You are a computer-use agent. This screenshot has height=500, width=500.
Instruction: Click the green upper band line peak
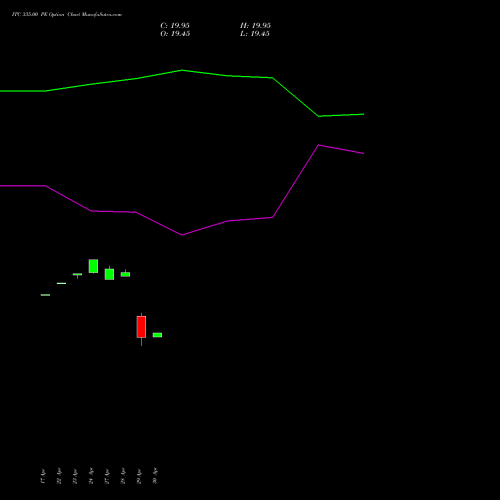[182, 70]
